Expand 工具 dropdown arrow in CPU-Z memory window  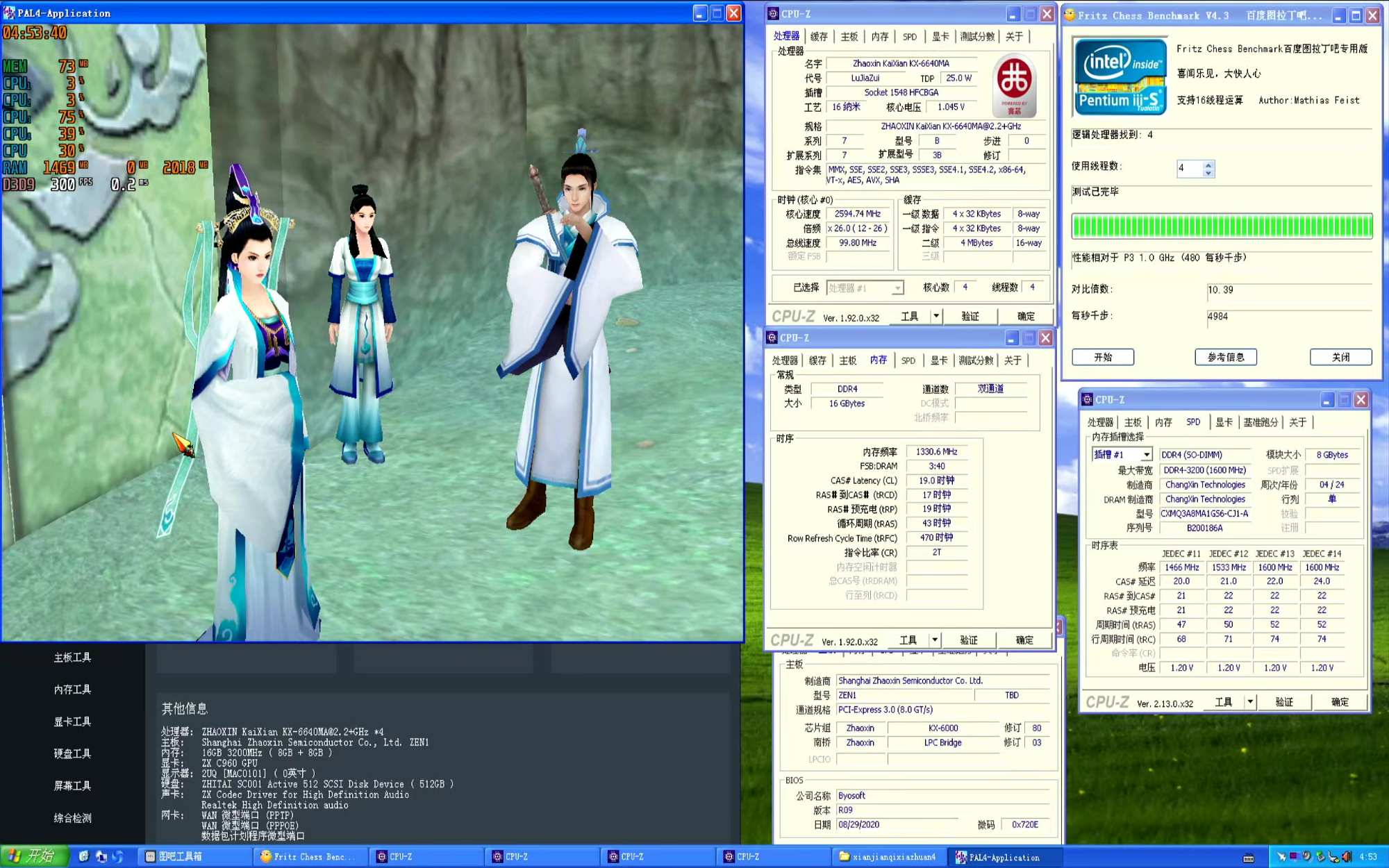[935, 640]
